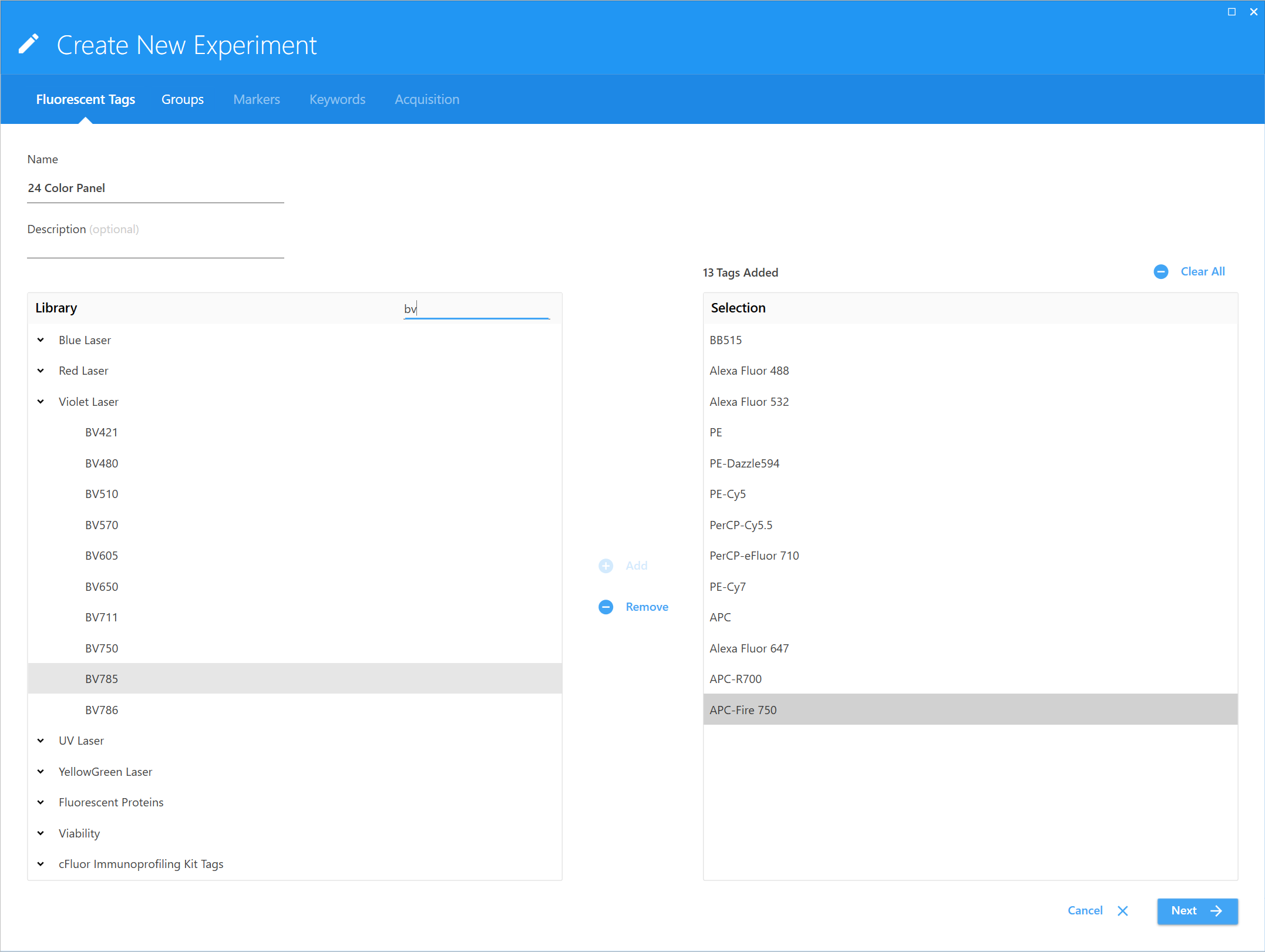Switch to the Fluorescent Tags tab
1265x952 pixels.
pyautogui.click(x=86, y=99)
